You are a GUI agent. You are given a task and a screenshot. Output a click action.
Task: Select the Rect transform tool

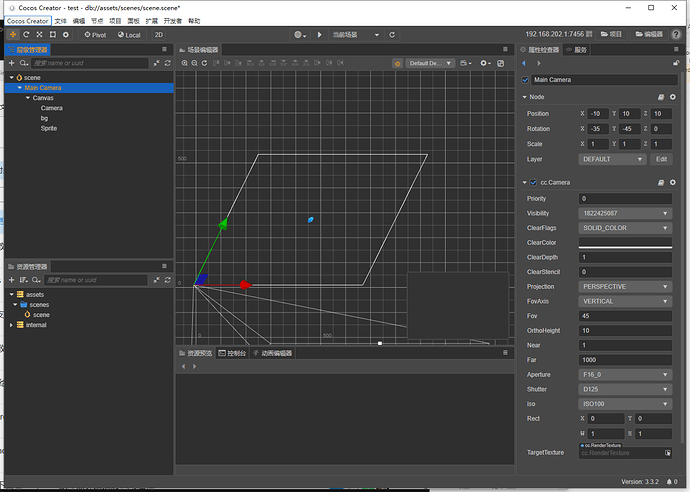[x=53, y=34]
